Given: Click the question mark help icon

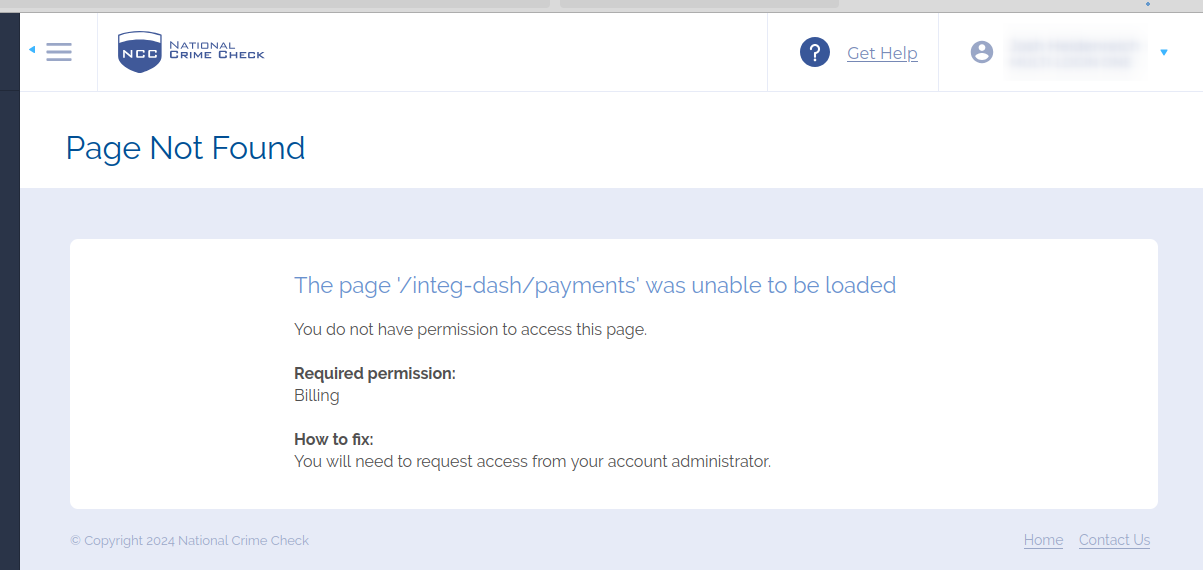Looking at the screenshot, I should pos(815,52).
